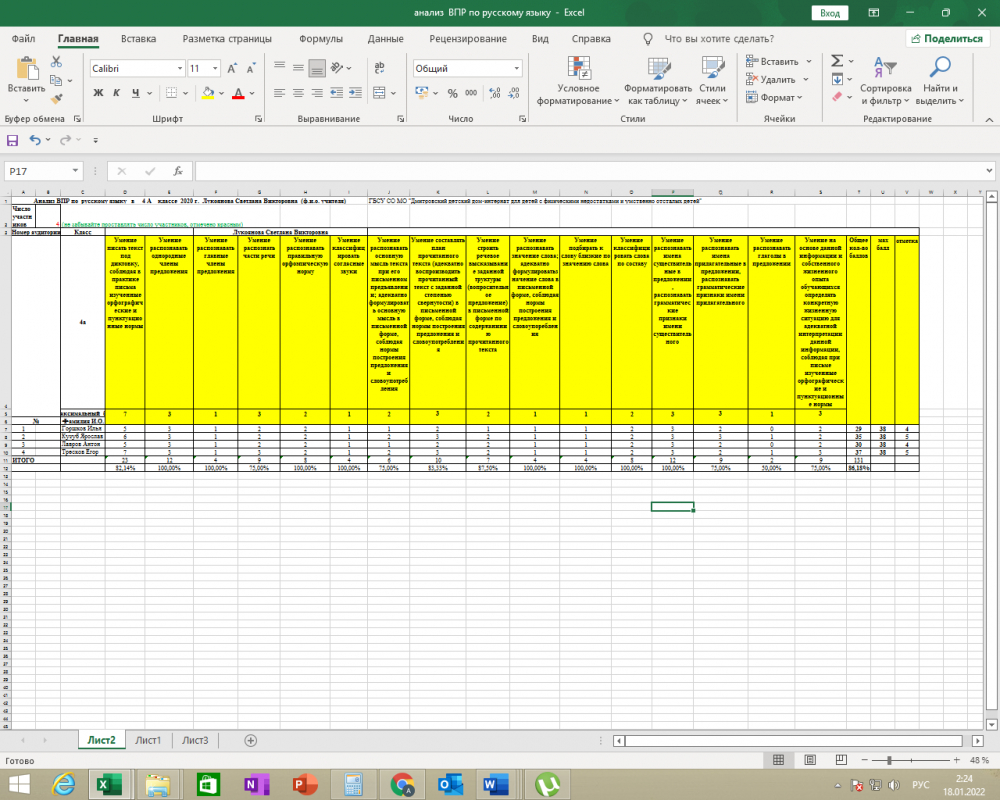The width and height of the screenshot is (1000, 800).
Task: Click the Поделиться share button
Action: (947, 38)
